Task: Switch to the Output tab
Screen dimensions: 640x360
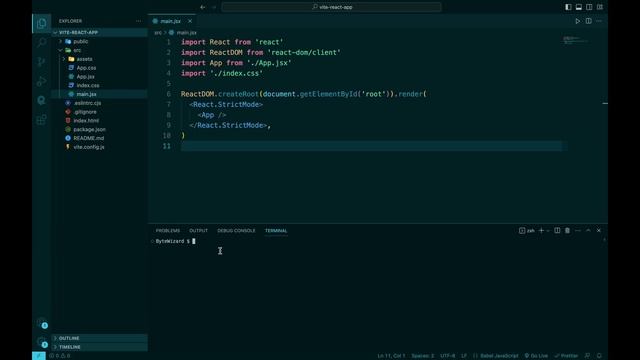Action: point(198,231)
